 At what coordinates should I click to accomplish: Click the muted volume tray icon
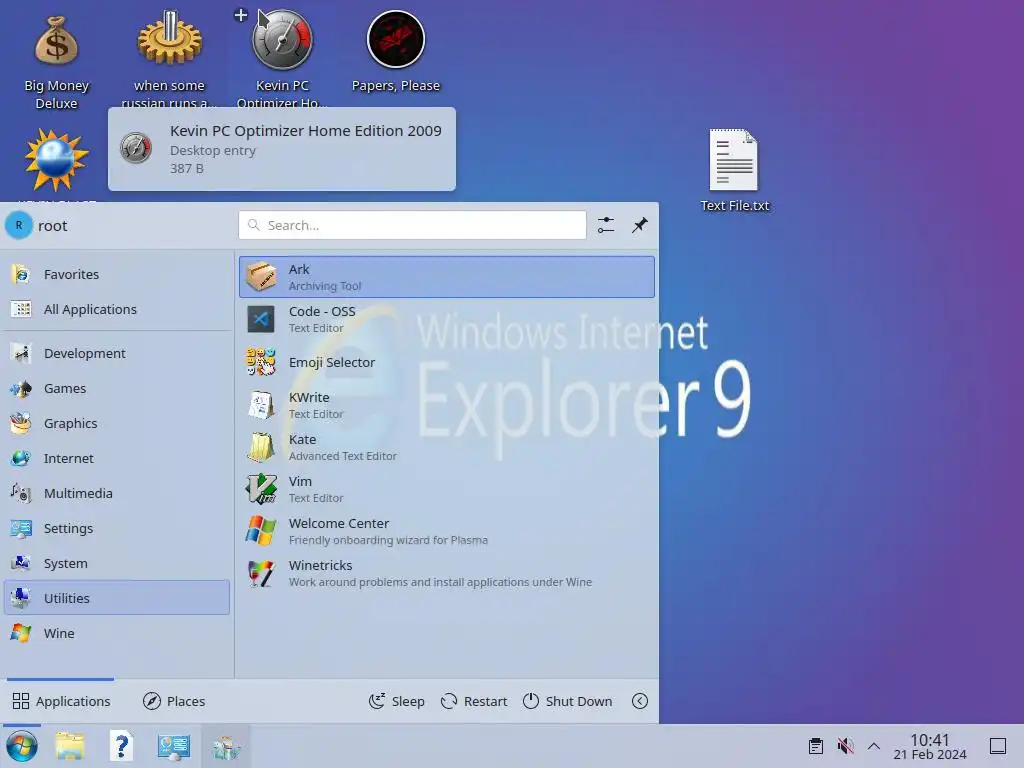click(x=845, y=746)
